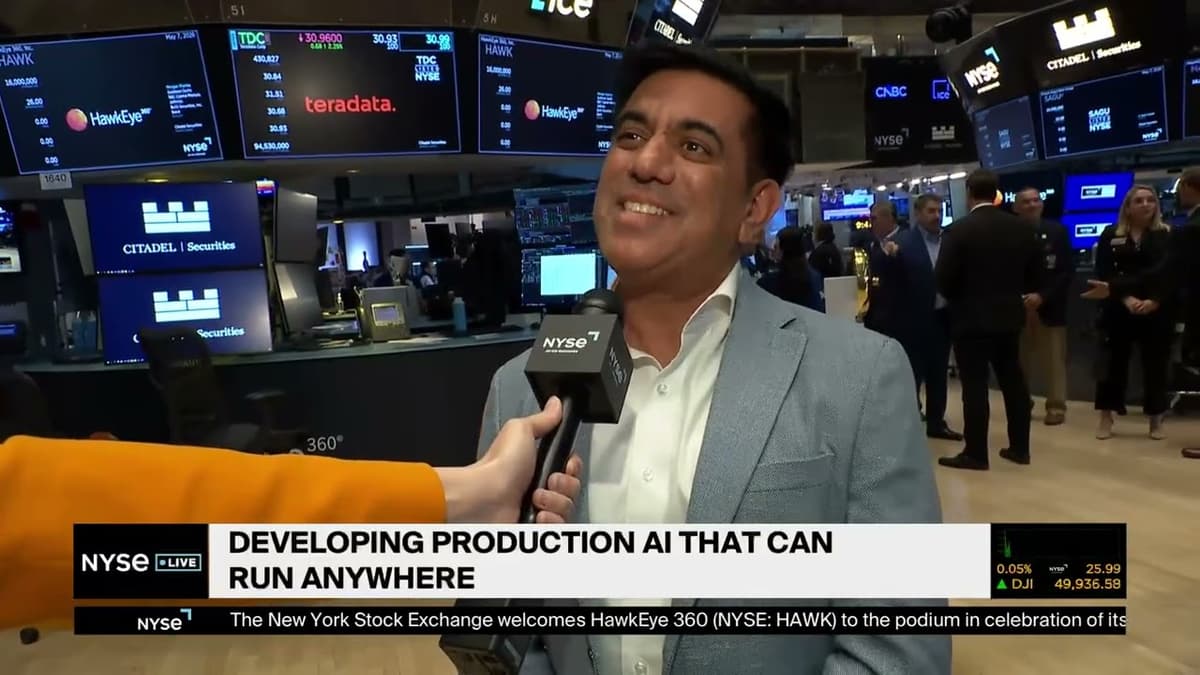1200x675 pixels.
Task: Click the NYSE LIVE logo in the lower-third banner
Action: pos(141,562)
